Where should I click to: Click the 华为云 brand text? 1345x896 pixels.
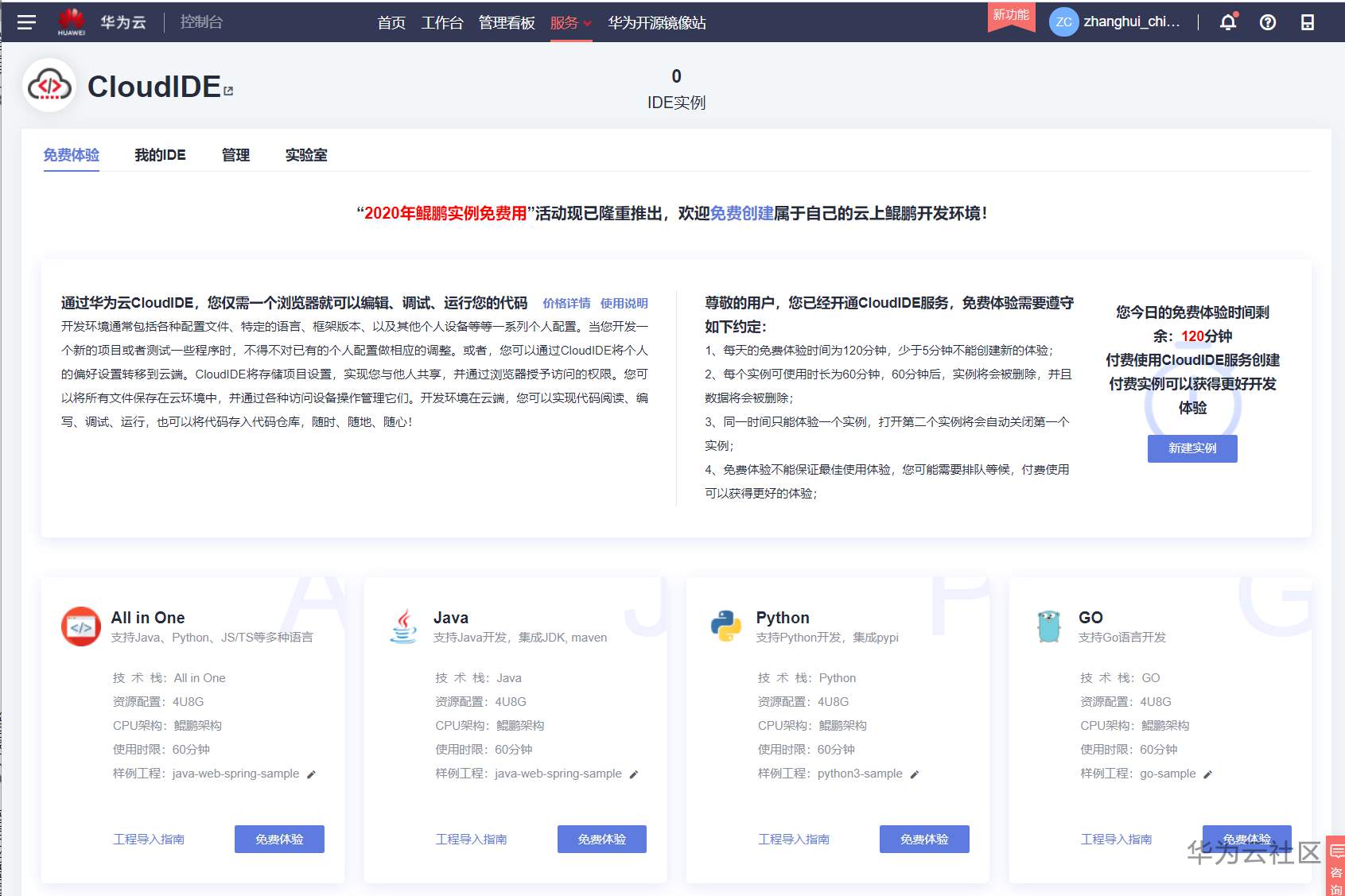pyautogui.click(x=123, y=22)
